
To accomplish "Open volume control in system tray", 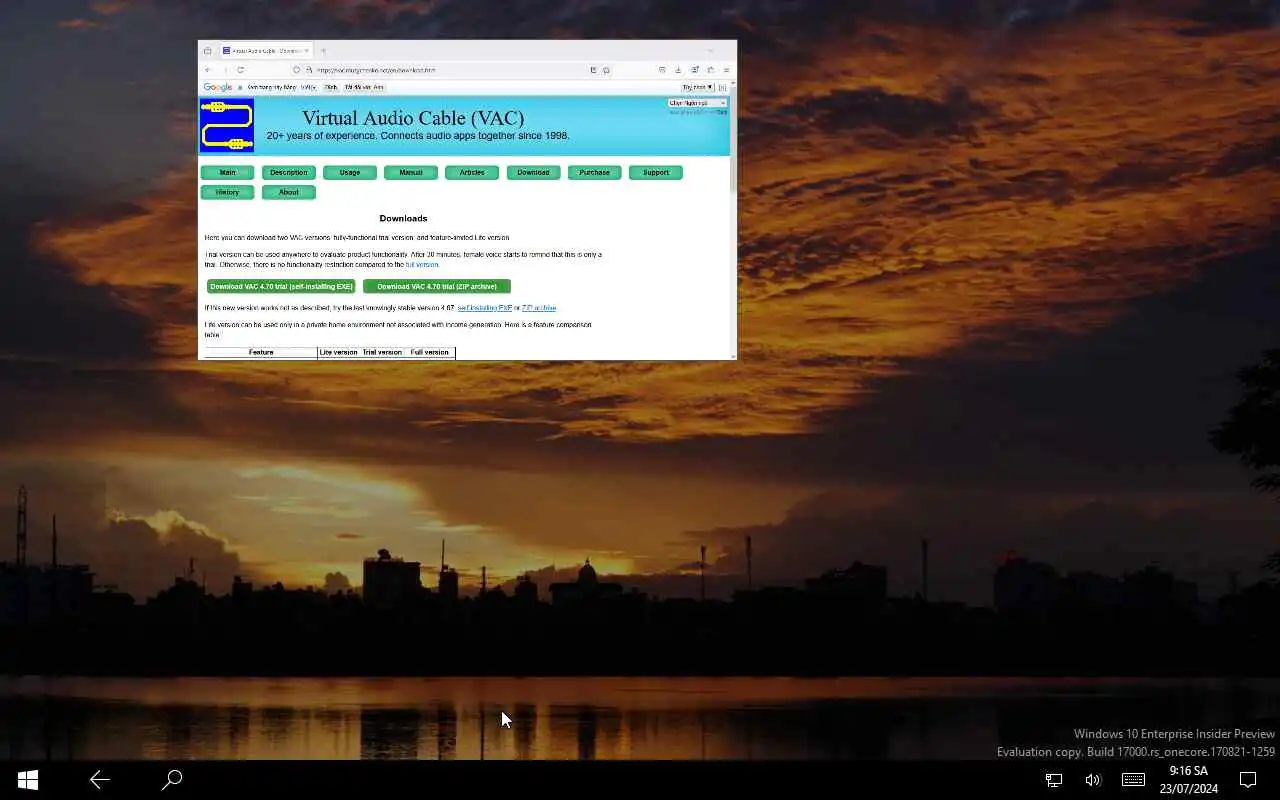I will tap(1093, 780).
